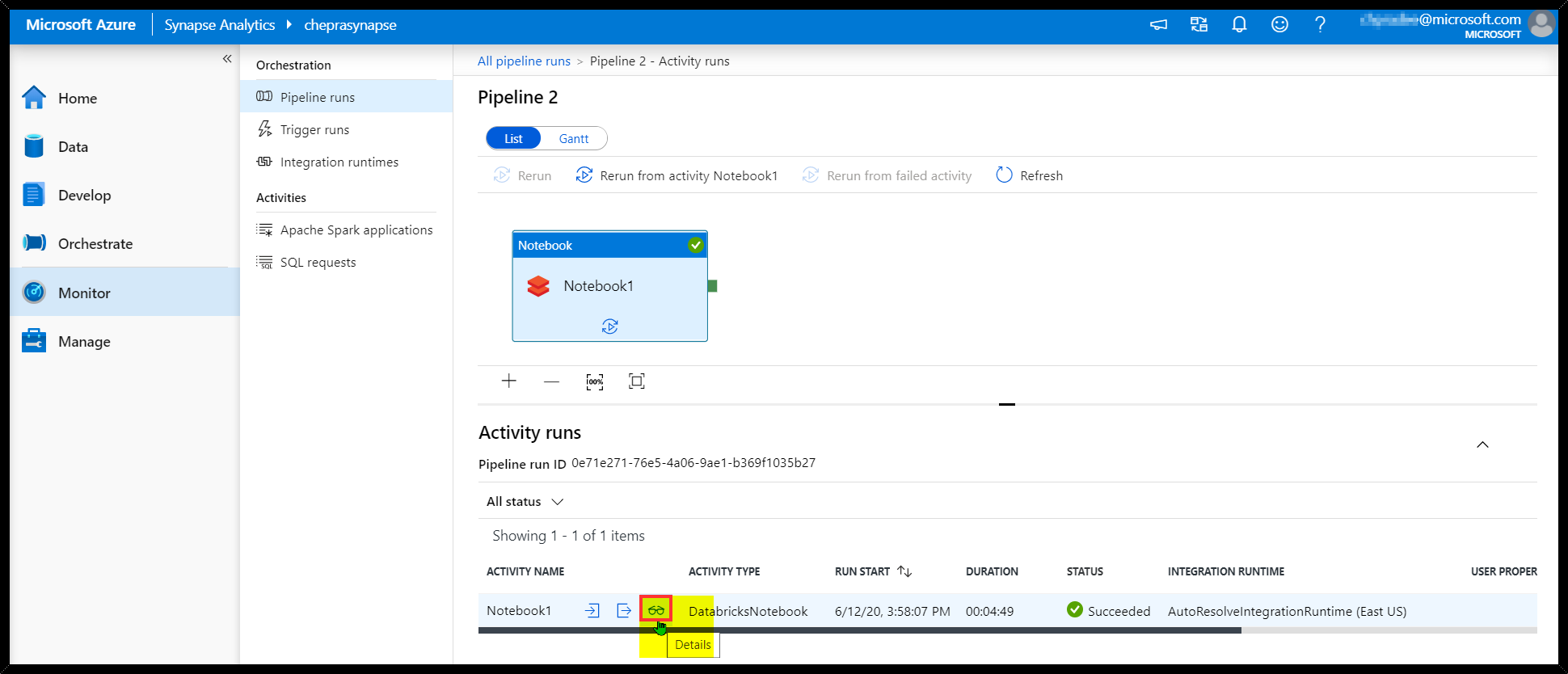
Task: Click the Status column header
Action: tap(1085, 571)
